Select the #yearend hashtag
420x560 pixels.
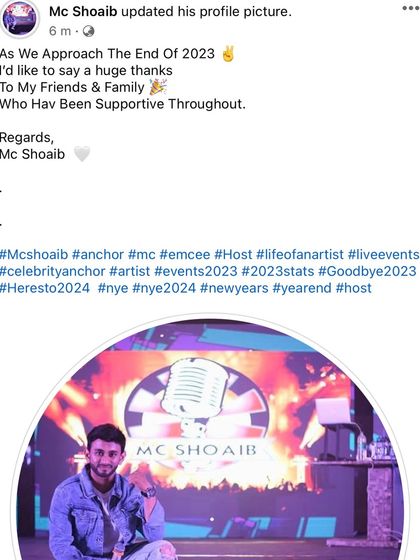coord(302,288)
